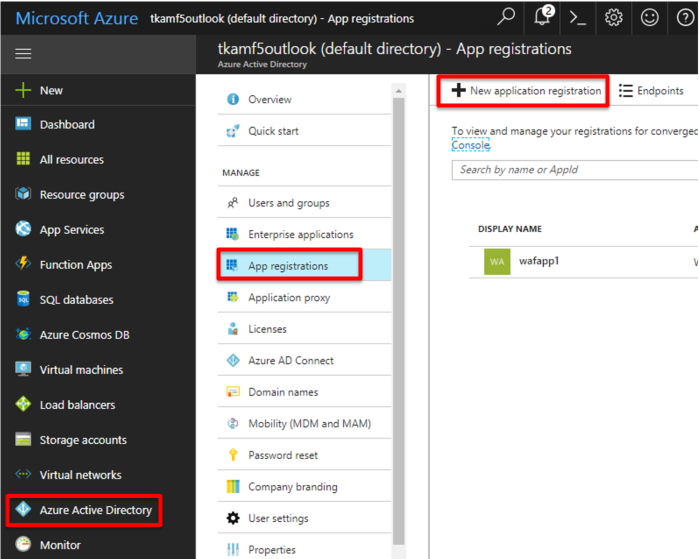This screenshot has height=559, width=699.
Task: Click the Search by name or AppId field
Action: (x=575, y=170)
